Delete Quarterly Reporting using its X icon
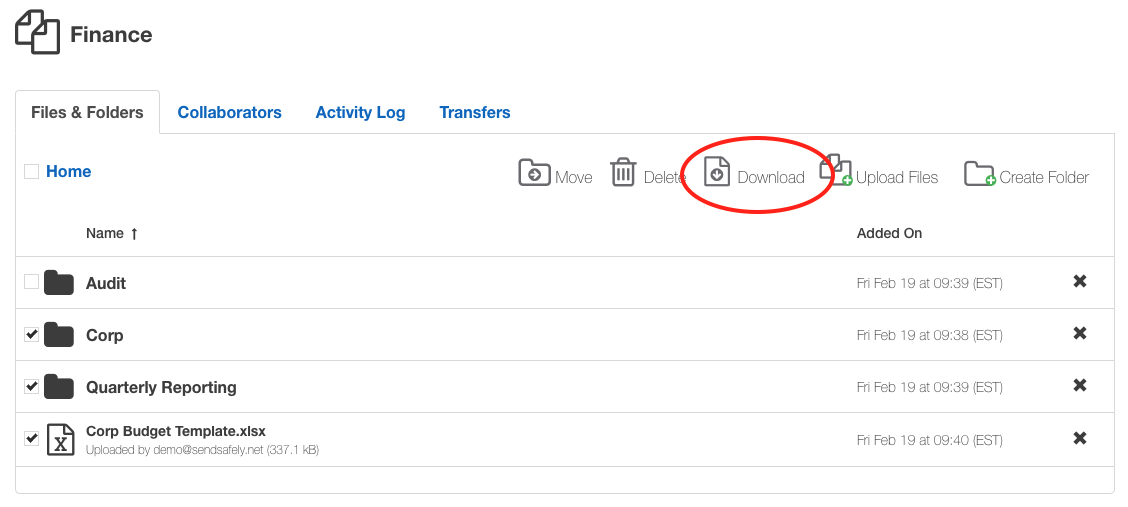This screenshot has width=1128, height=507. [x=1080, y=386]
